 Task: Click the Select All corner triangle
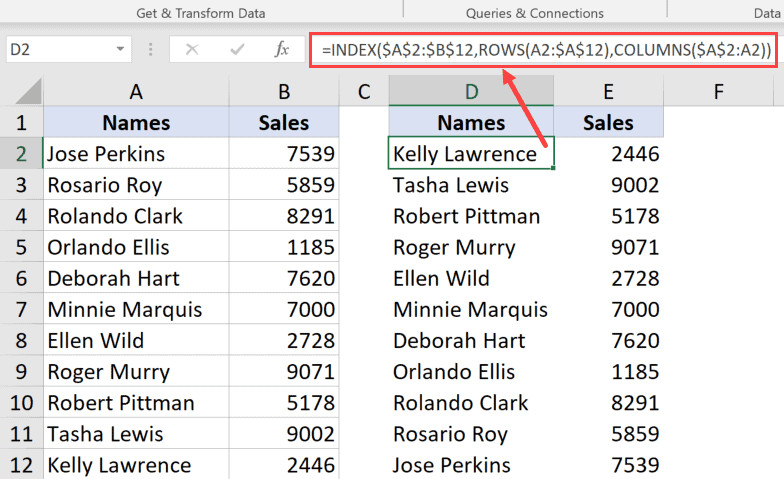point(28,91)
